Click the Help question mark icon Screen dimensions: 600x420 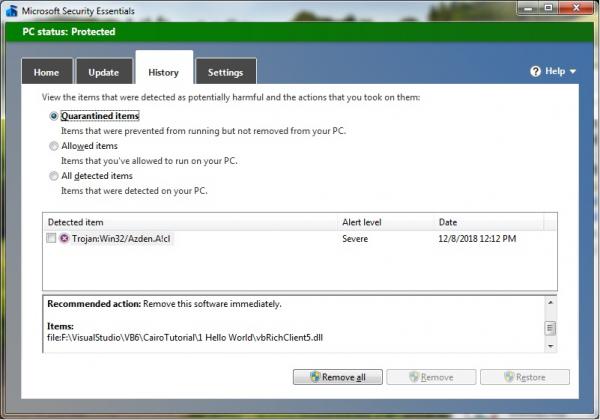point(535,71)
